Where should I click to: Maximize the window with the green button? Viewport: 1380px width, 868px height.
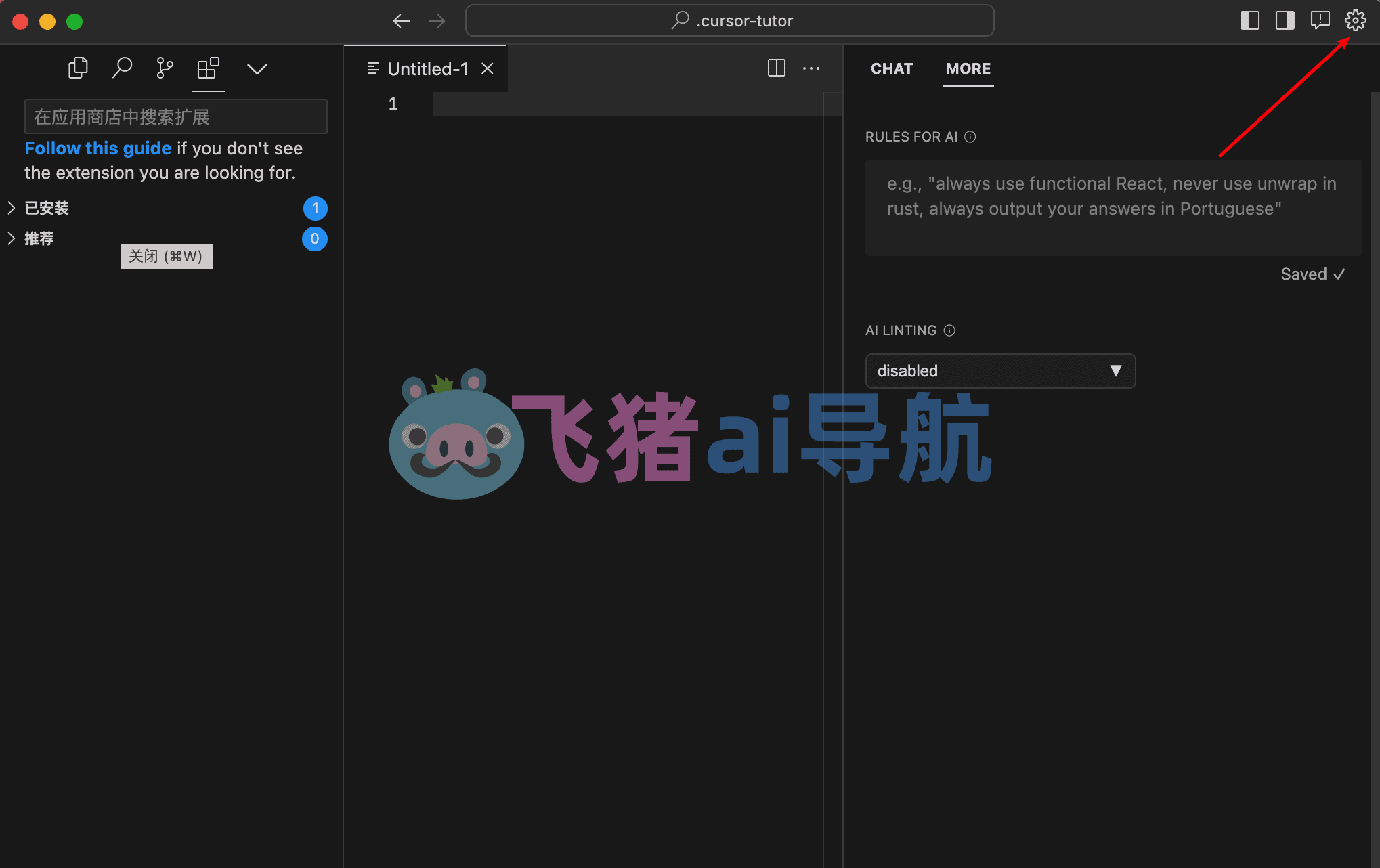[x=74, y=22]
